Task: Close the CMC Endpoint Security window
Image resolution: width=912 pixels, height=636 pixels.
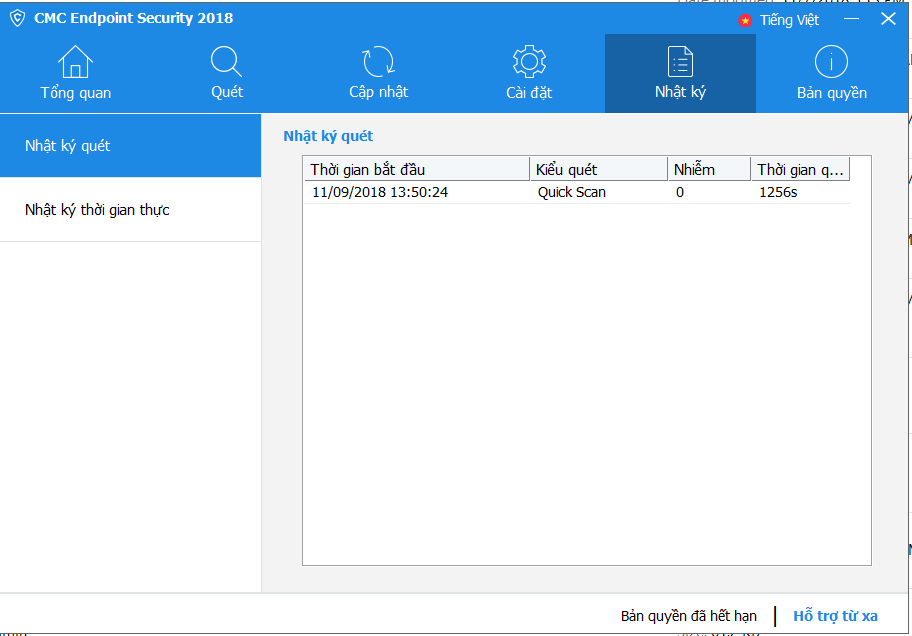Action: (x=888, y=19)
